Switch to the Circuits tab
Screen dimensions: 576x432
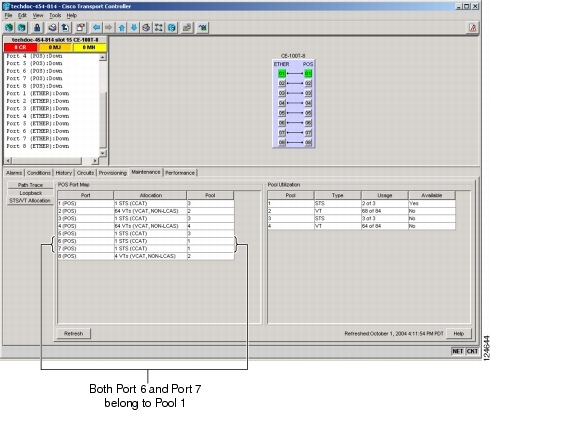click(x=85, y=173)
